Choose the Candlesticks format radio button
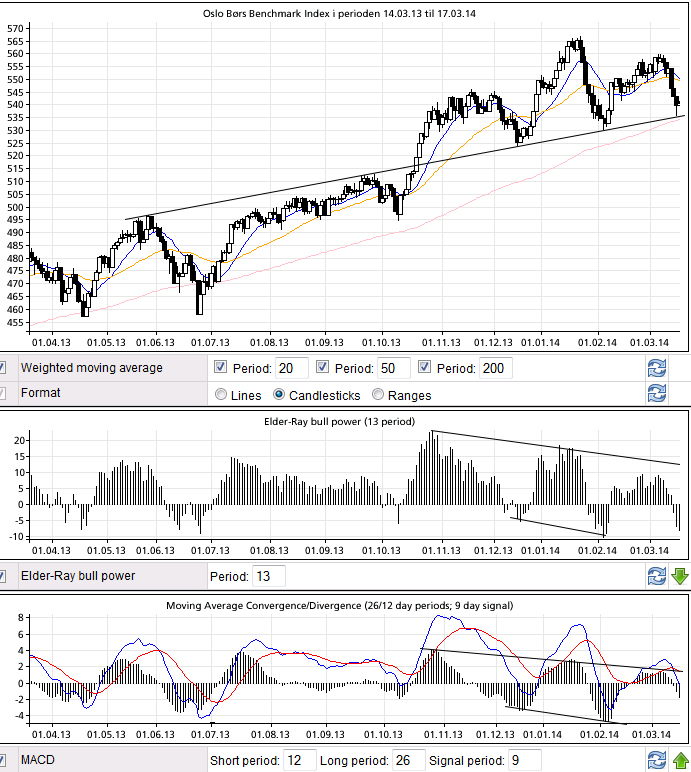This screenshot has height=772, width=691. tap(279, 395)
